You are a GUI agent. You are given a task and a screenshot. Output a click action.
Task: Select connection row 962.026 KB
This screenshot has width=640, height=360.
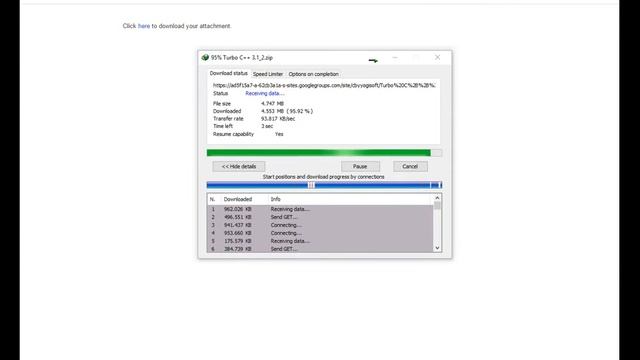point(320,209)
